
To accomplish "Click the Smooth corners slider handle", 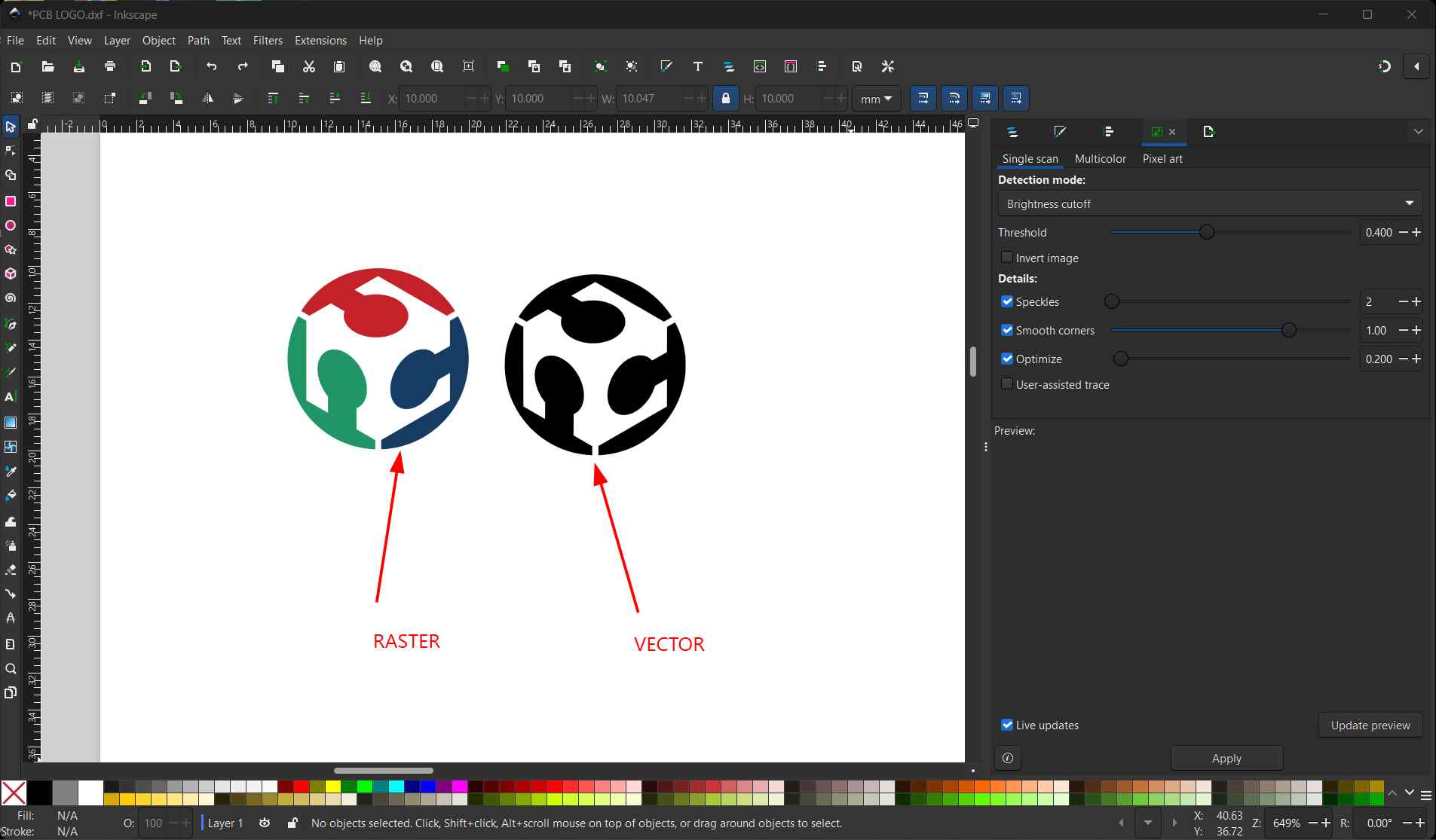I will click(x=1289, y=330).
